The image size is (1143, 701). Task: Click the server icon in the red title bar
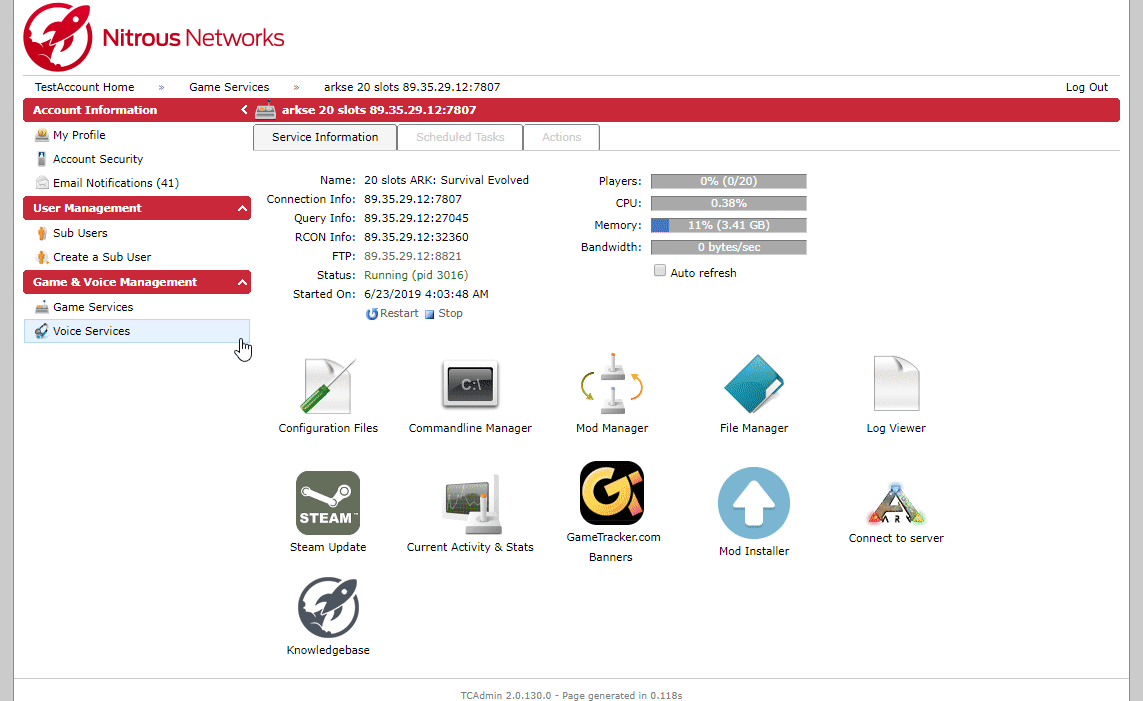(265, 110)
